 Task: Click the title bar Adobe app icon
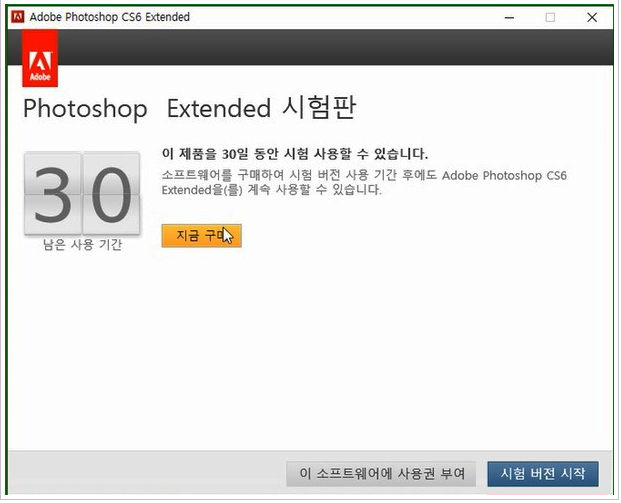(17, 17)
